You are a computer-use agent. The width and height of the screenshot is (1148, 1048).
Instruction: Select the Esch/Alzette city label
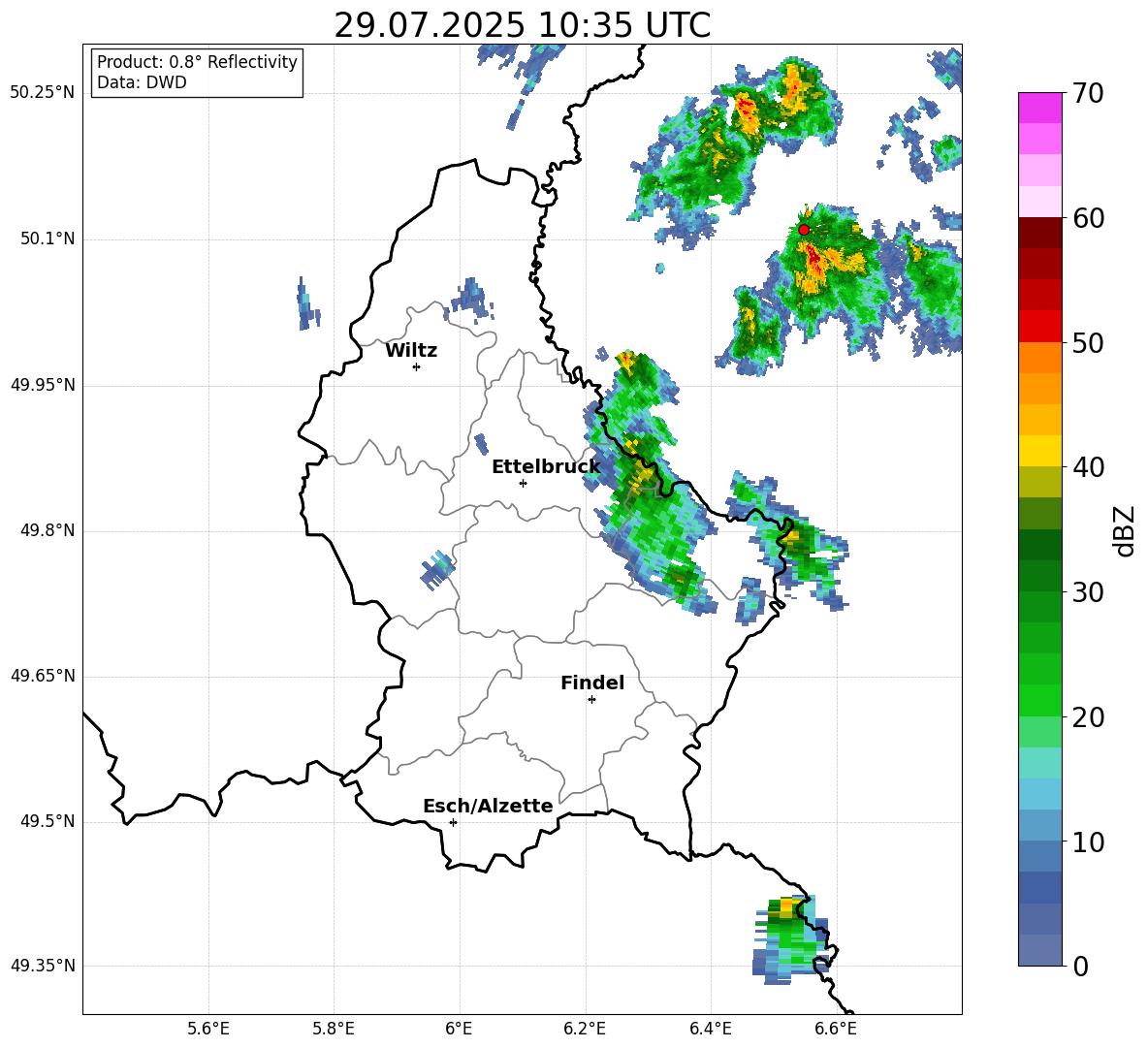(x=488, y=806)
